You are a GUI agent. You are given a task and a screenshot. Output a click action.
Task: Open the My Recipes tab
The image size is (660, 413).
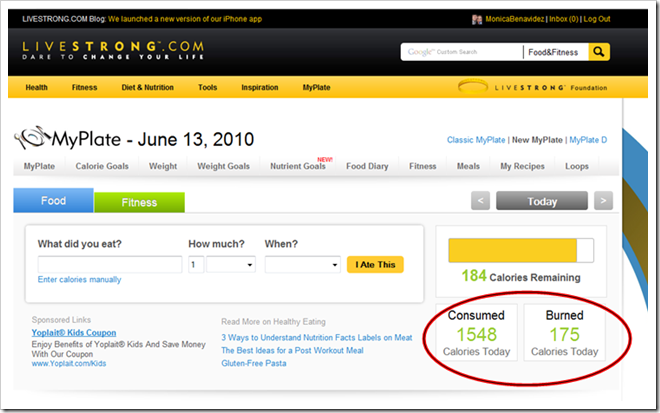[522, 166]
